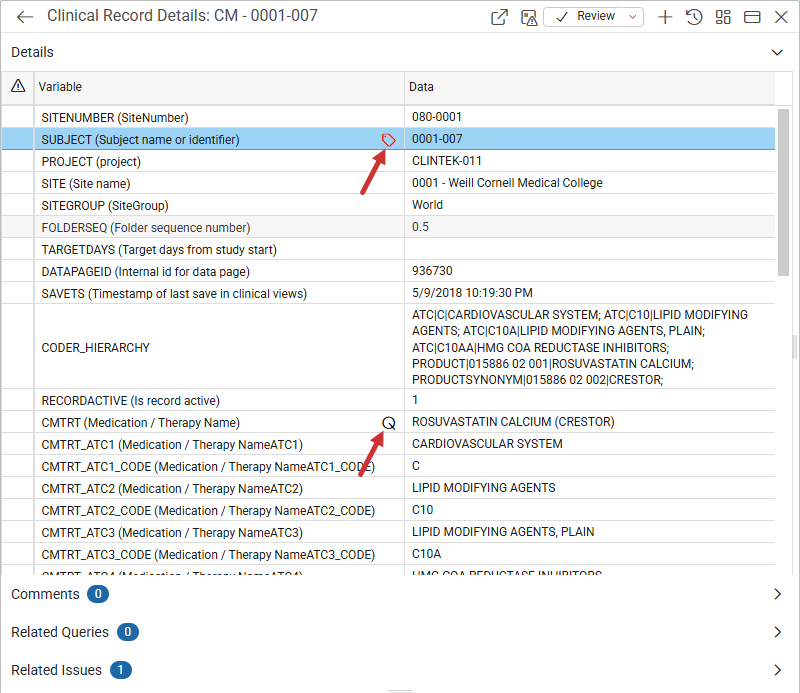This screenshot has height=693, width=800.
Task: Click the Comments count badge
Action: [x=98, y=594]
